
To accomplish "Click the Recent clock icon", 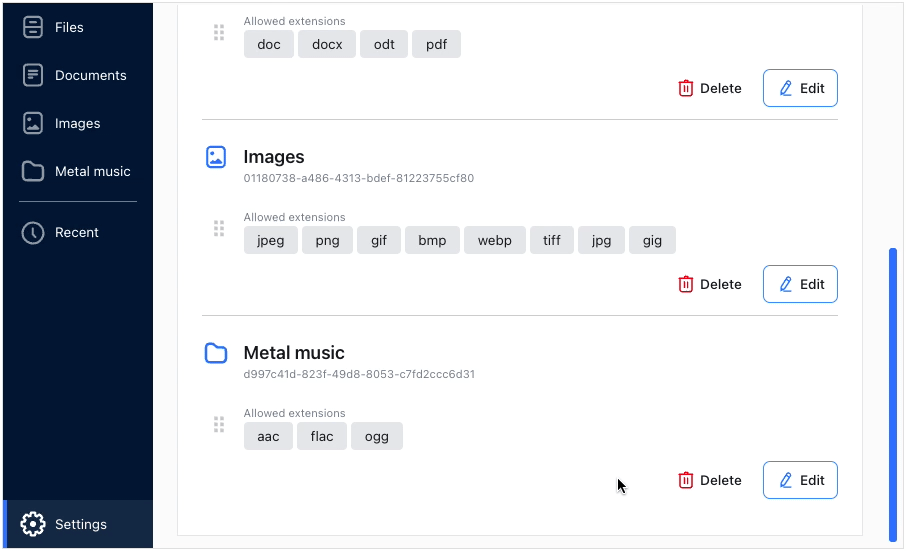I will point(33,232).
